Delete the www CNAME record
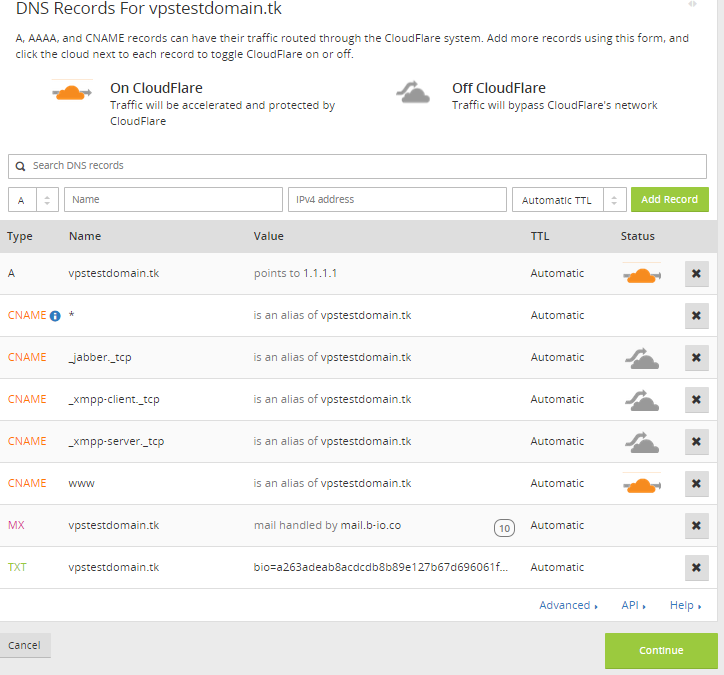The image size is (724, 675). pyautogui.click(x=696, y=484)
